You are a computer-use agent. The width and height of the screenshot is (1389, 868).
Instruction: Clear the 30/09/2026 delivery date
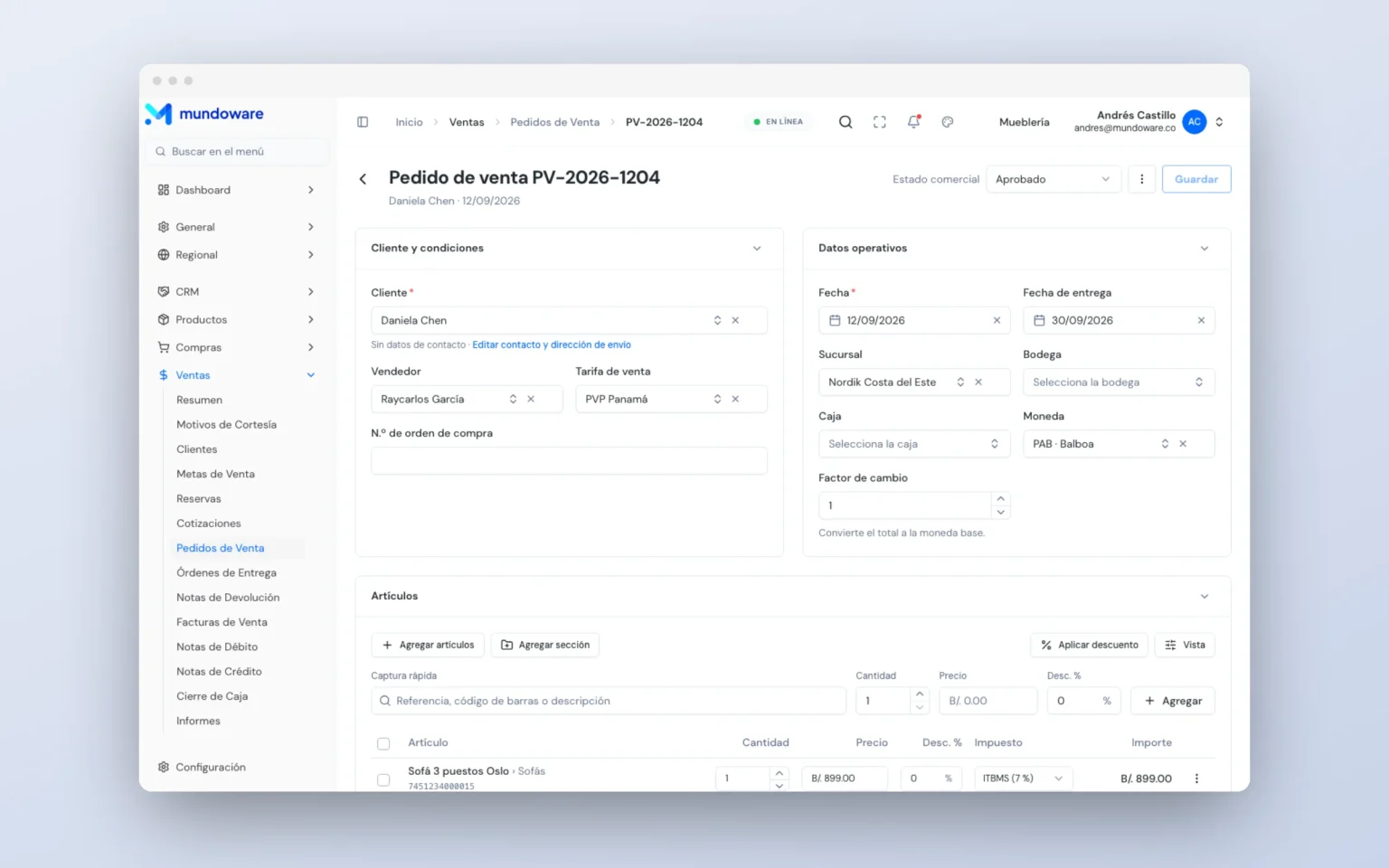(1201, 320)
